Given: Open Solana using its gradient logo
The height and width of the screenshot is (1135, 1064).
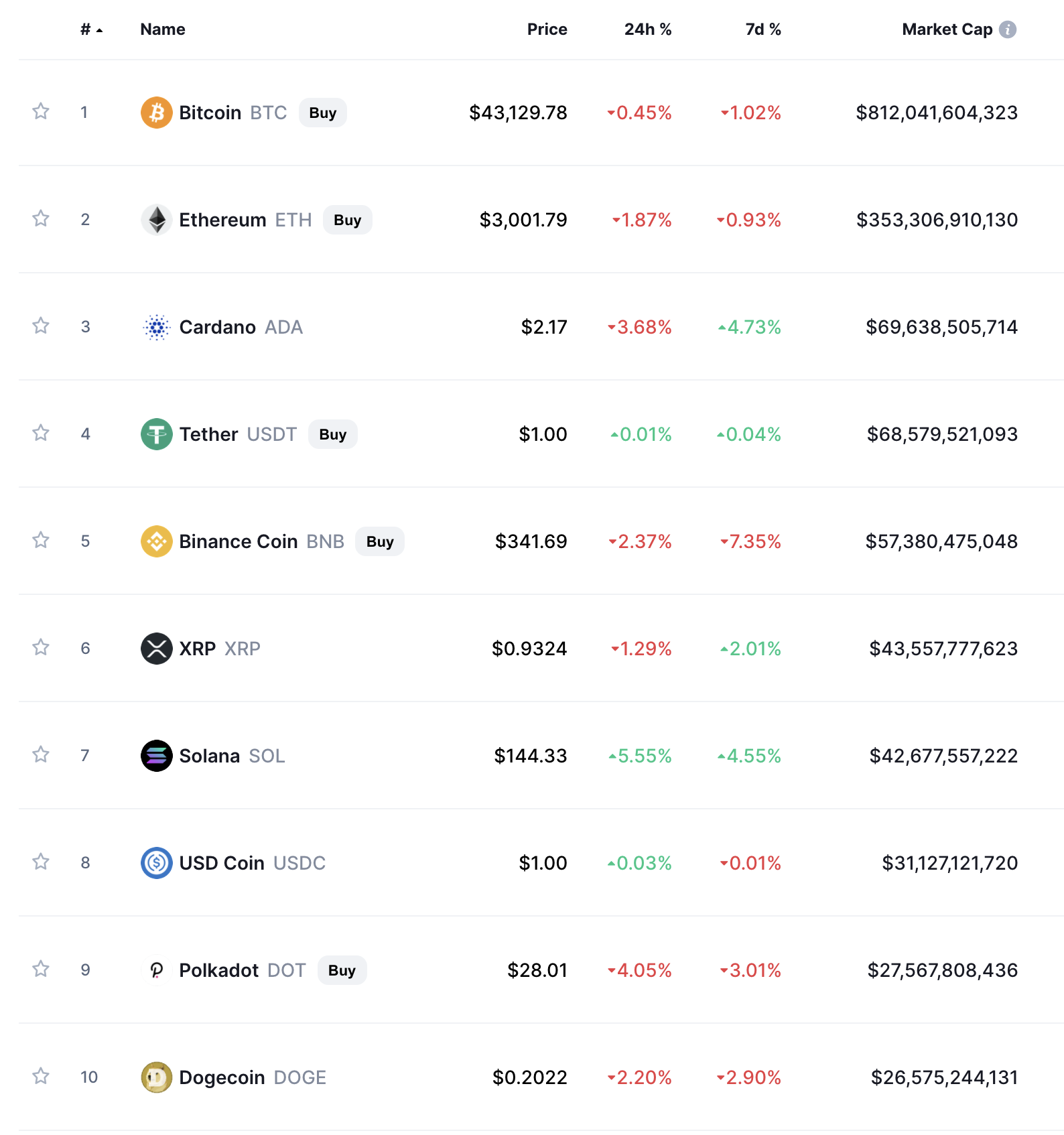Looking at the screenshot, I should click(156, 756).
